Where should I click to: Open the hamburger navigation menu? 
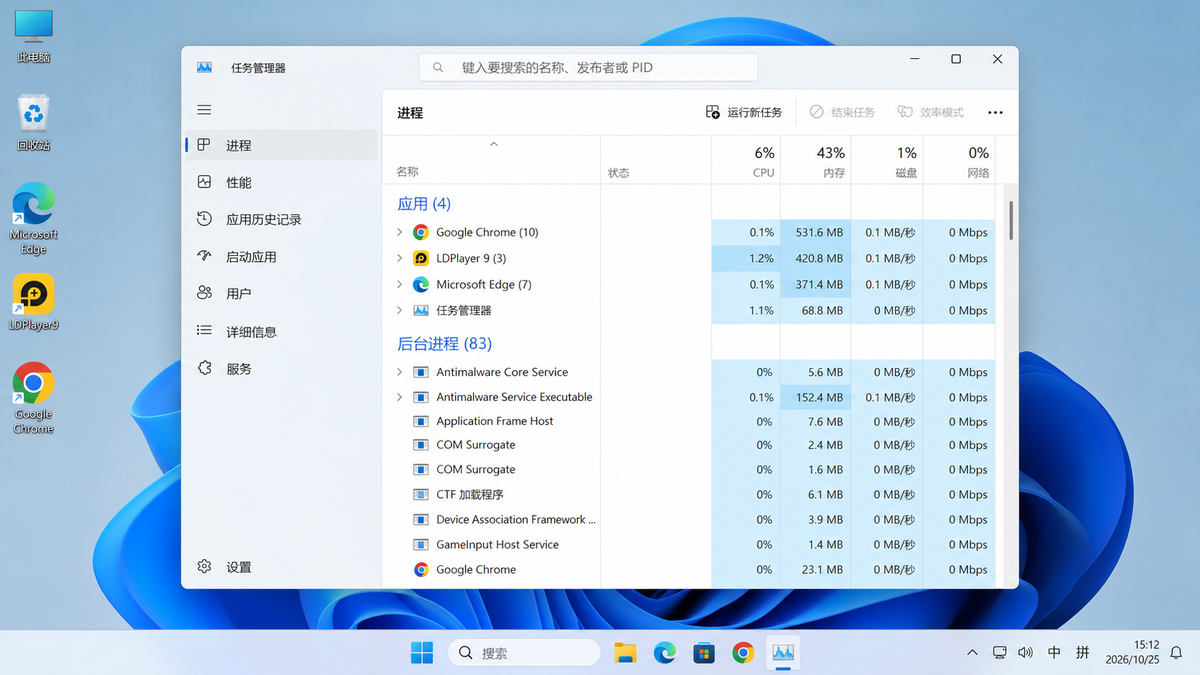click(x=204, y=109)
